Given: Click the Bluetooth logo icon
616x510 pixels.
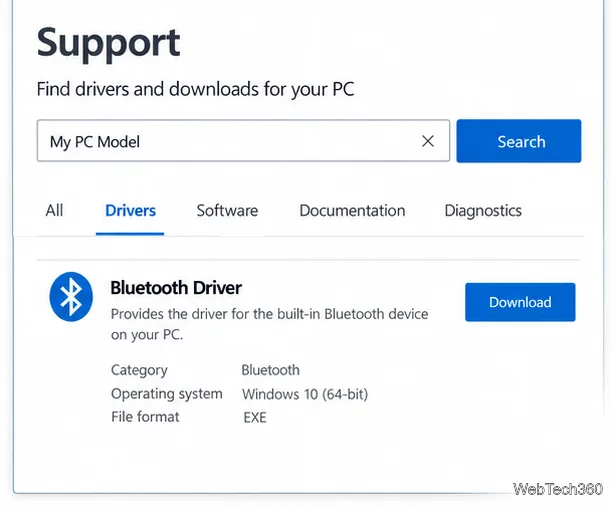Looking at the screenshot, I should pos(71,297).
